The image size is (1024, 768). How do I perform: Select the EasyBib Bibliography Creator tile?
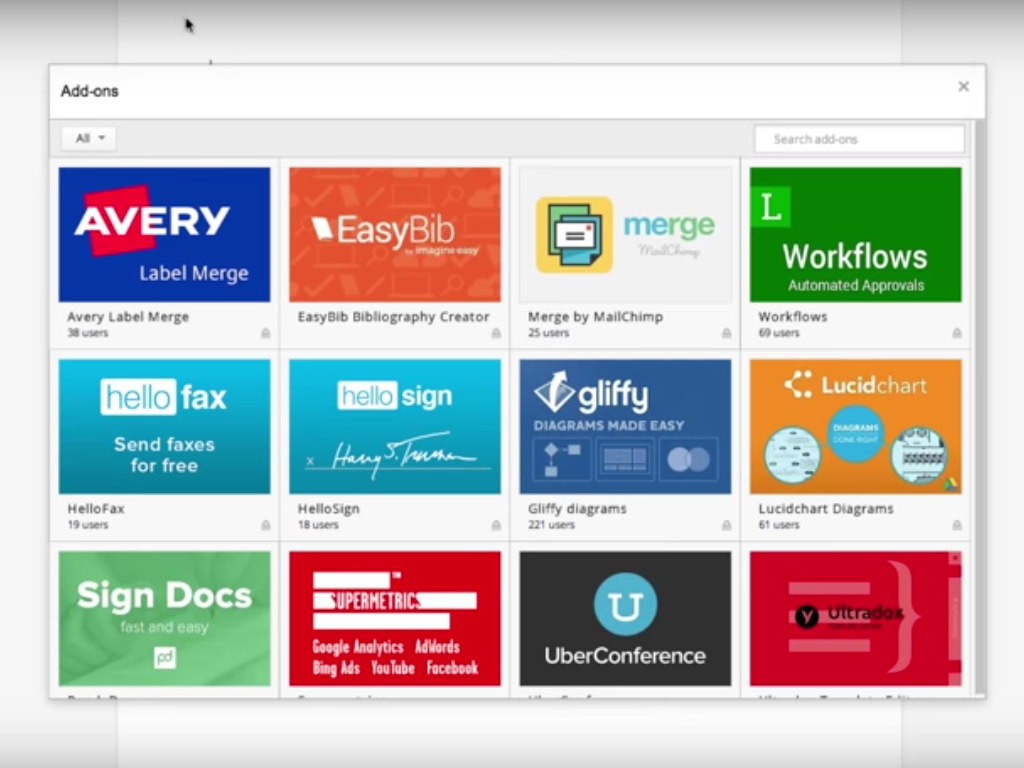tap(394, 234)
